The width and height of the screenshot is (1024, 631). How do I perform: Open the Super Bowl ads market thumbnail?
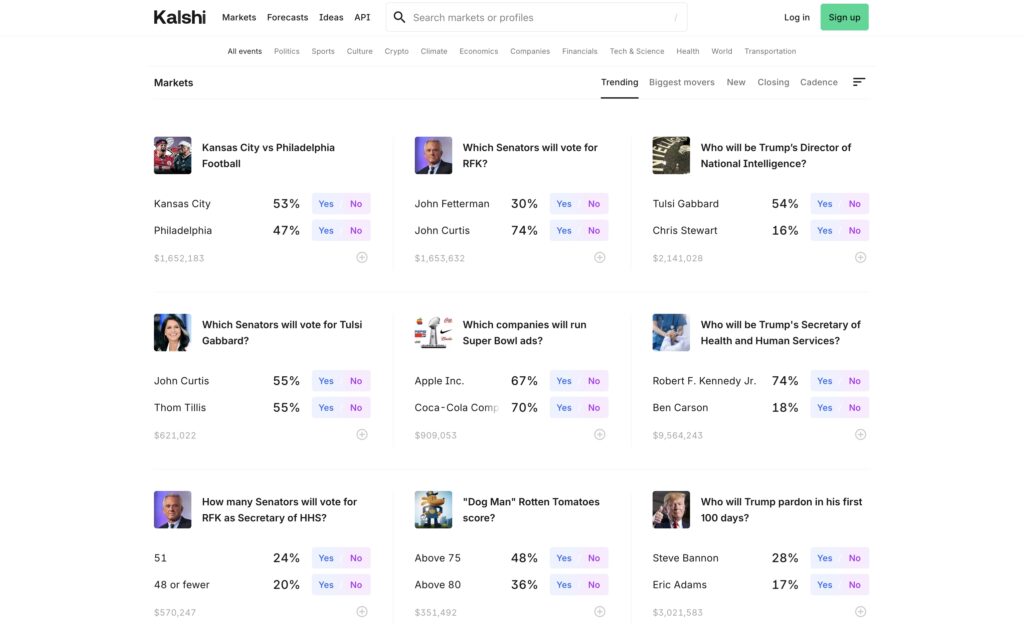tap(433, 332)
